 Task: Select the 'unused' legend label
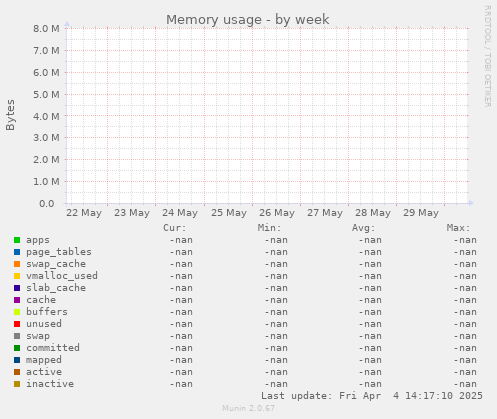click(x=44, y=324)
